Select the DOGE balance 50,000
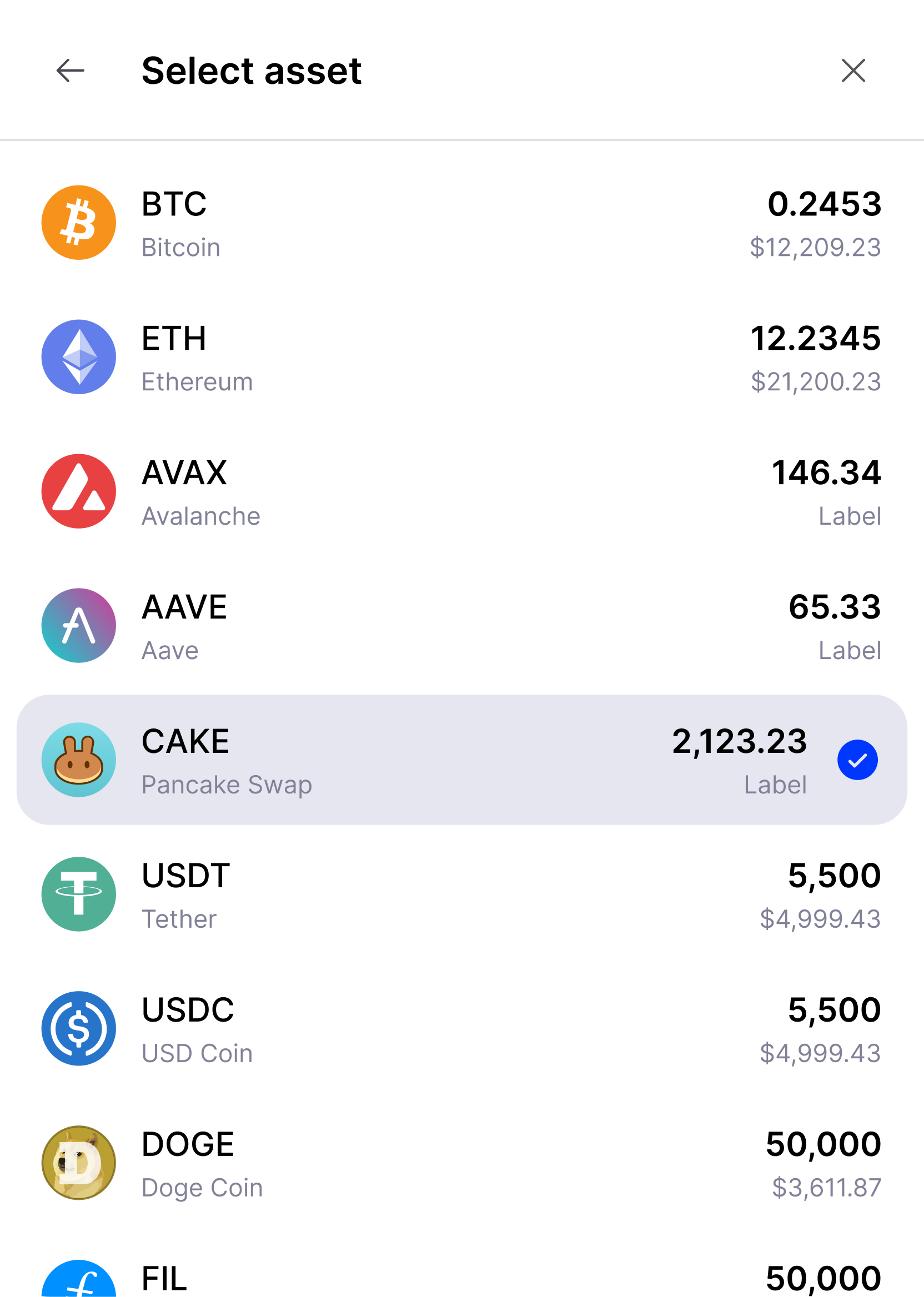The height and width of the screenshot is (1297, 924). click(823, 1144)
